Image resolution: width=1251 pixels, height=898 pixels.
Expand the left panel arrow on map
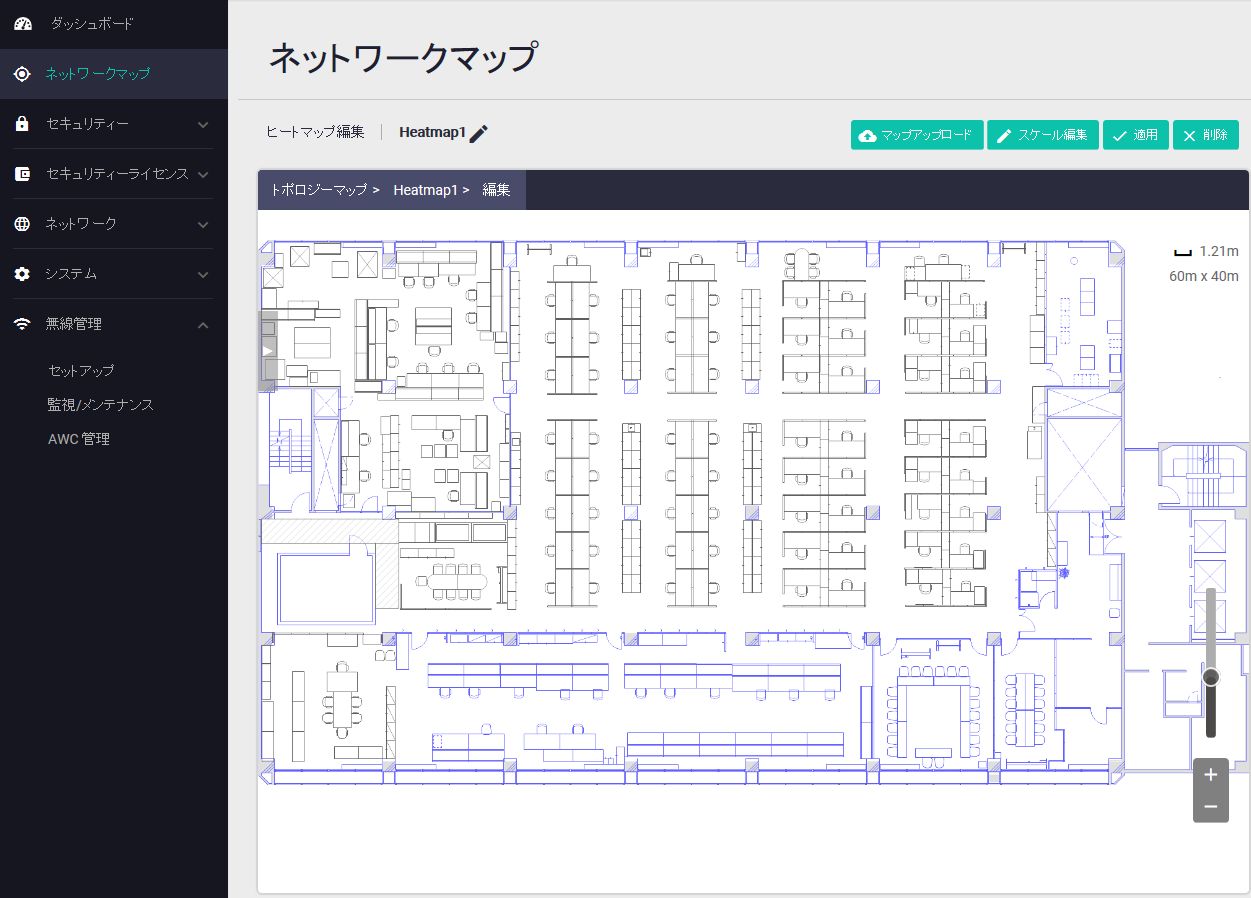pyautogui.click(x=267, y=351)
